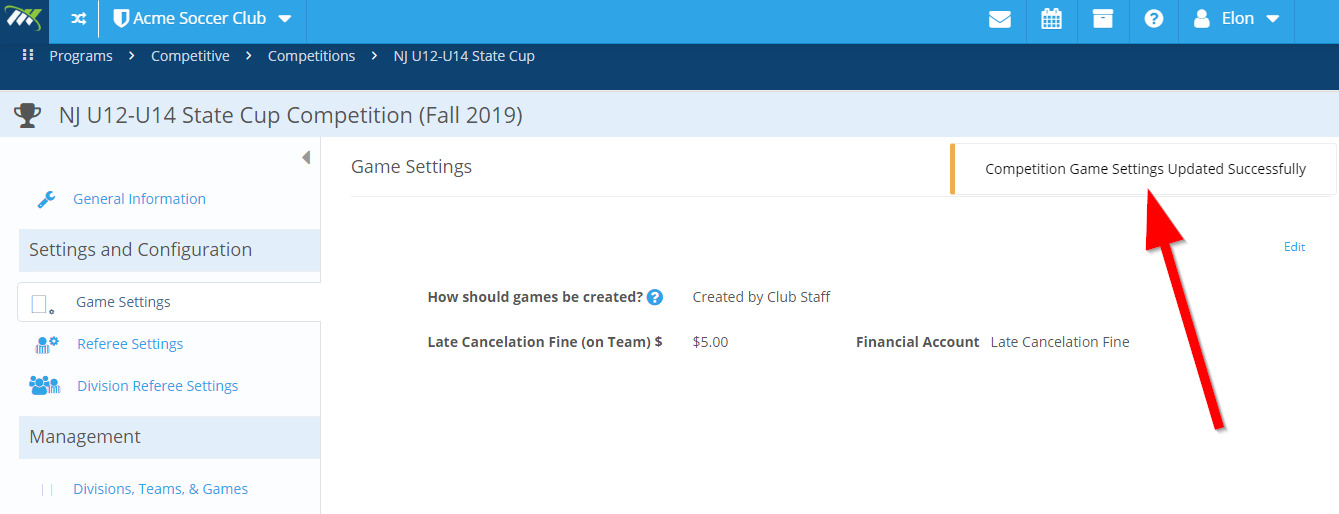Click the trophy icon beside competition title
The width and height of the screenshot is (1339, 514).
click(x=27, y=116)
